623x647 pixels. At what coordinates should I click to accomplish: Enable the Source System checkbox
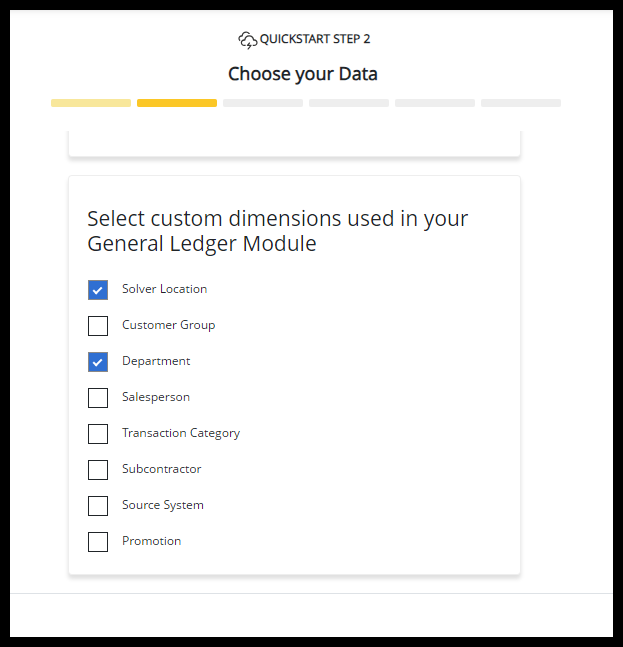pyautogui.click(x=98, y=506)
